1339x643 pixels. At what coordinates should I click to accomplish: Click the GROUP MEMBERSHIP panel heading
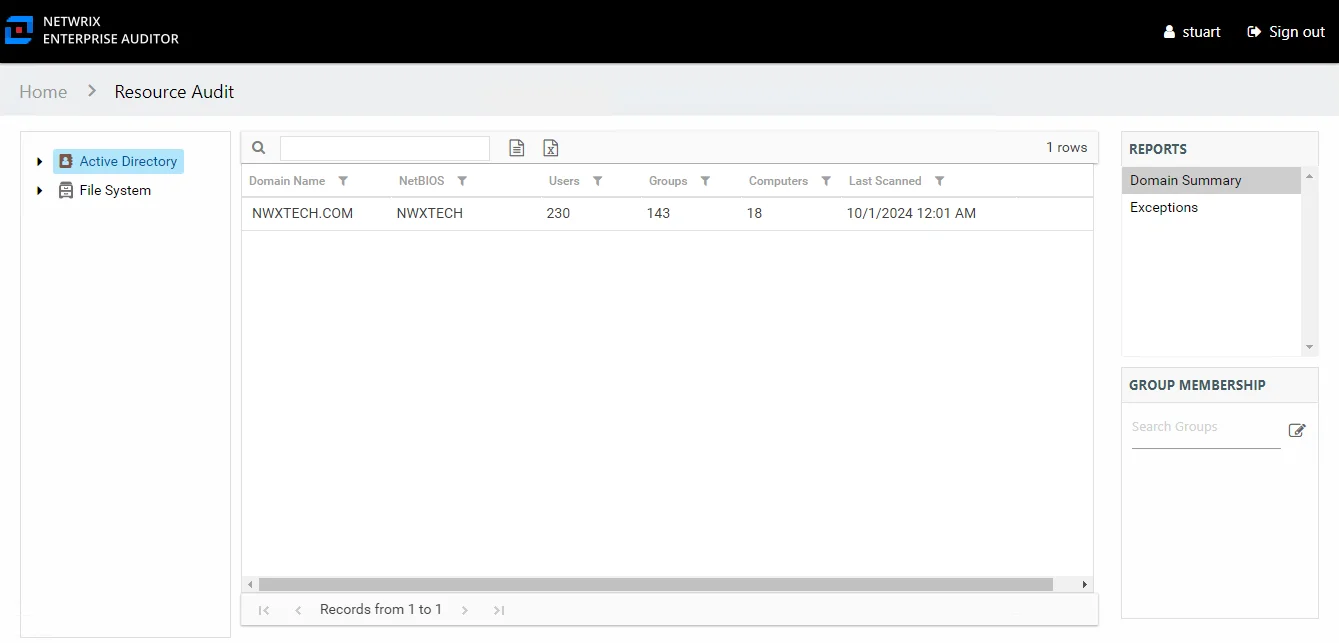(x=1197, y=385)
